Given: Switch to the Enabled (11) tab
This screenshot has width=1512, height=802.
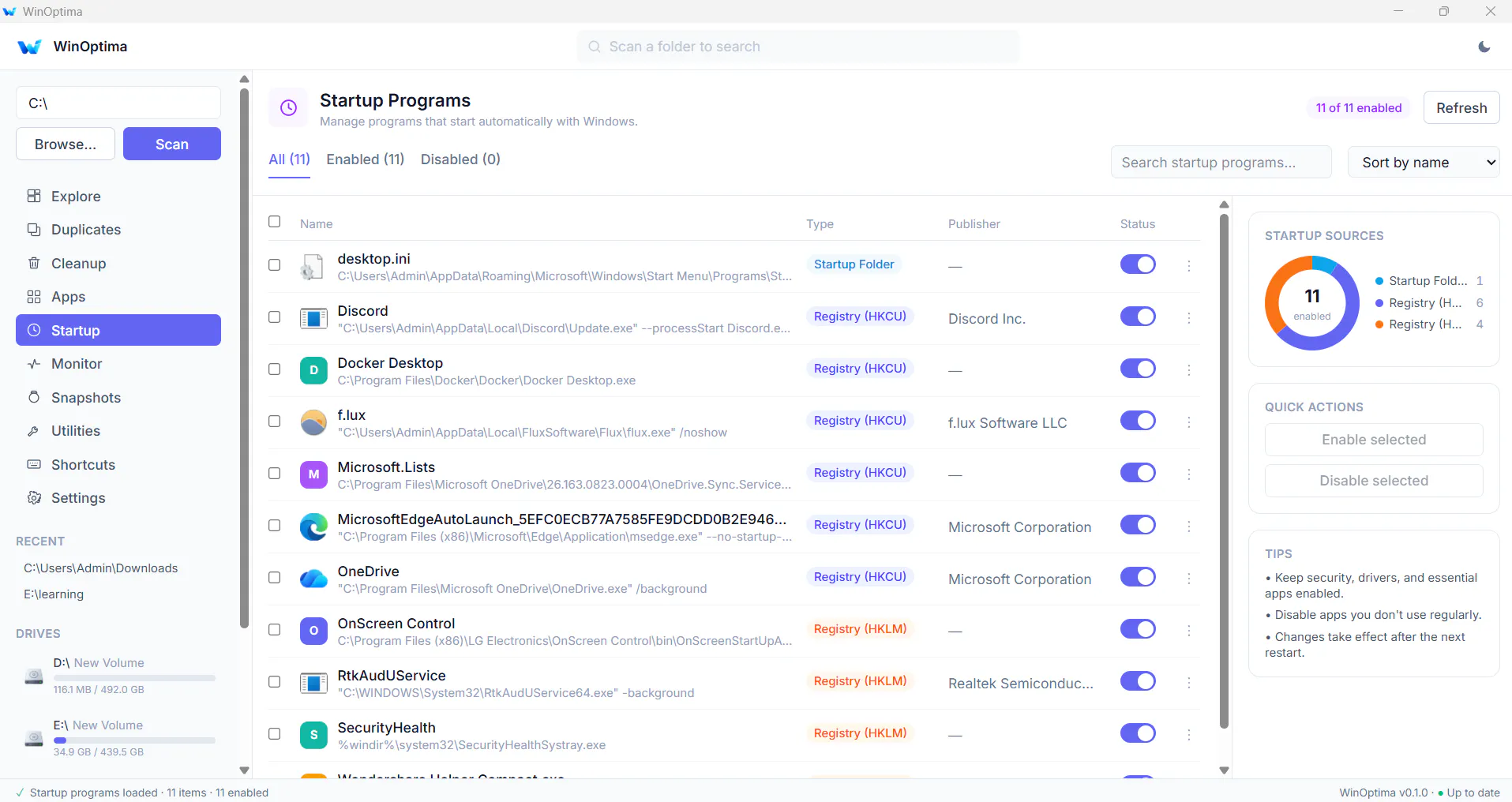Looking at the screenshot, I should [x=365, y=159].
